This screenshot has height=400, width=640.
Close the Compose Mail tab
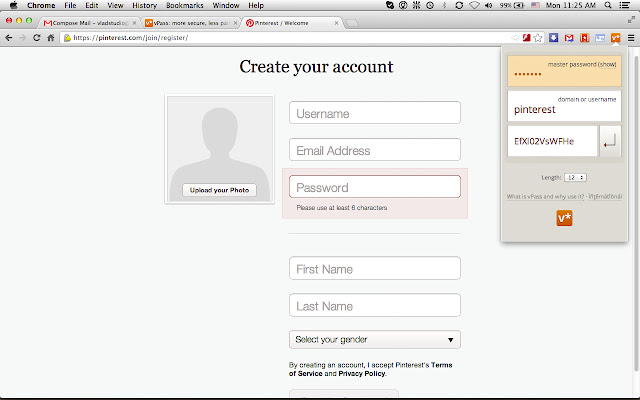(x=134, y=23)
